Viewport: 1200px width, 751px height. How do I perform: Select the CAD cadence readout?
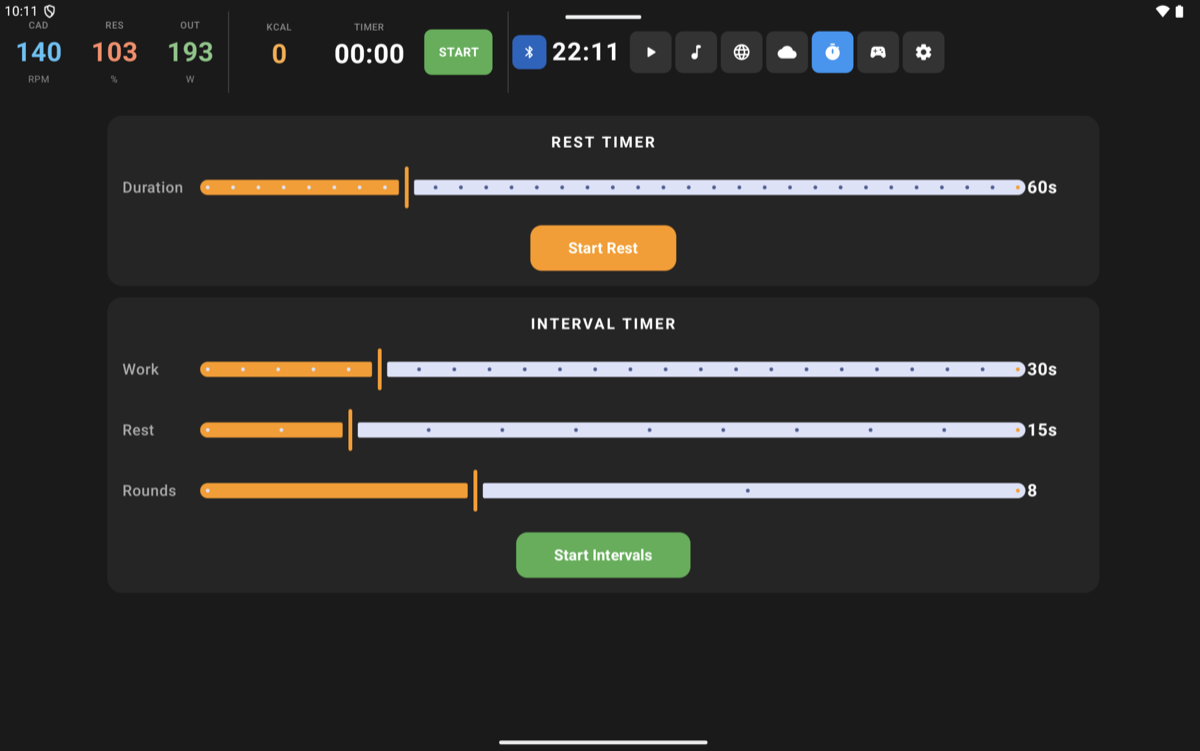[x=37, y=53]
